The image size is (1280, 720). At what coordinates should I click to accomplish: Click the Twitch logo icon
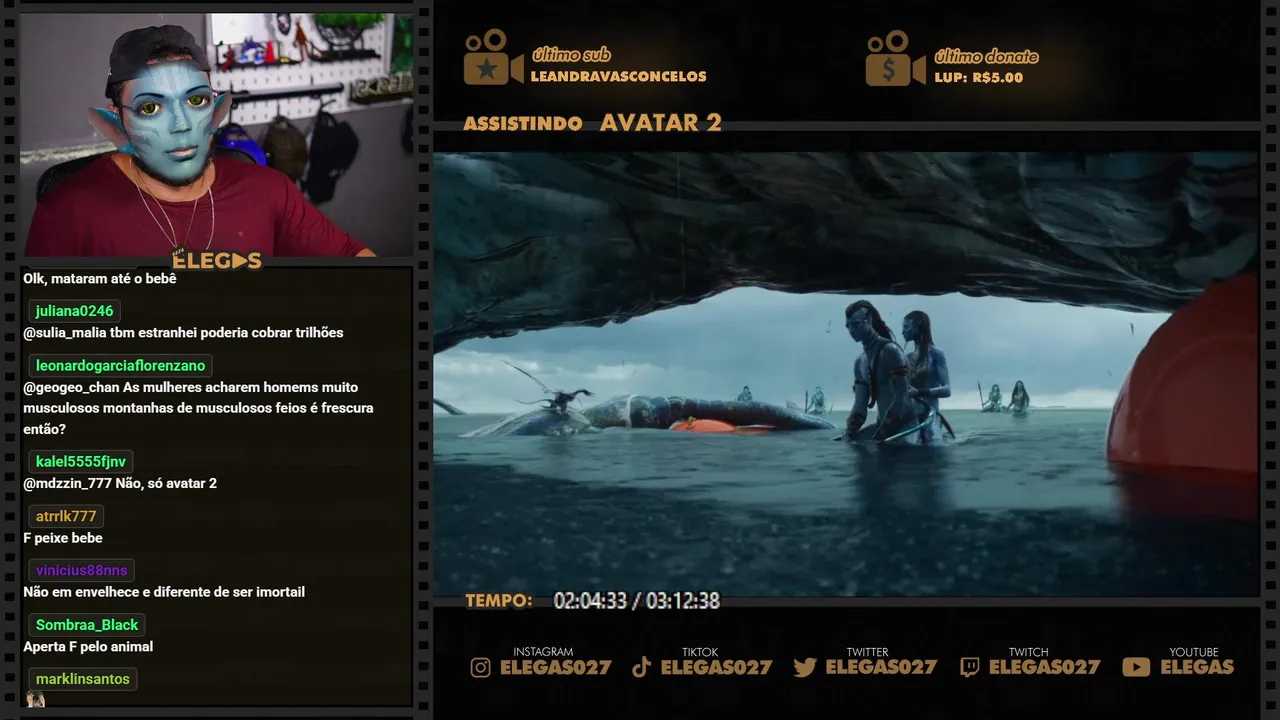point(969,667)
